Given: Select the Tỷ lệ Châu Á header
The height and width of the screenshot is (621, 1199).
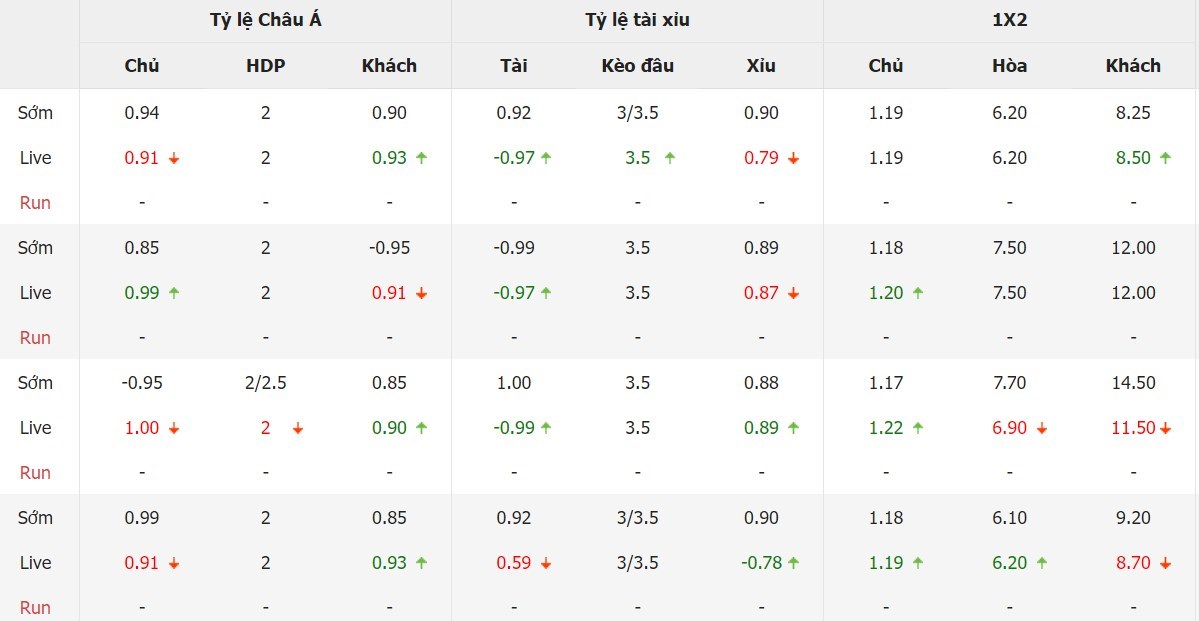Looking at the screenshot, I should click(x=265, y=21).
